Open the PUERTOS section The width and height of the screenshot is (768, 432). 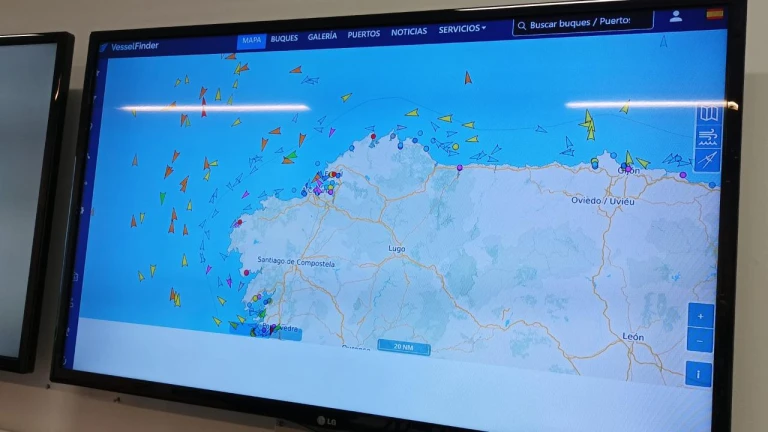(363, 34)
